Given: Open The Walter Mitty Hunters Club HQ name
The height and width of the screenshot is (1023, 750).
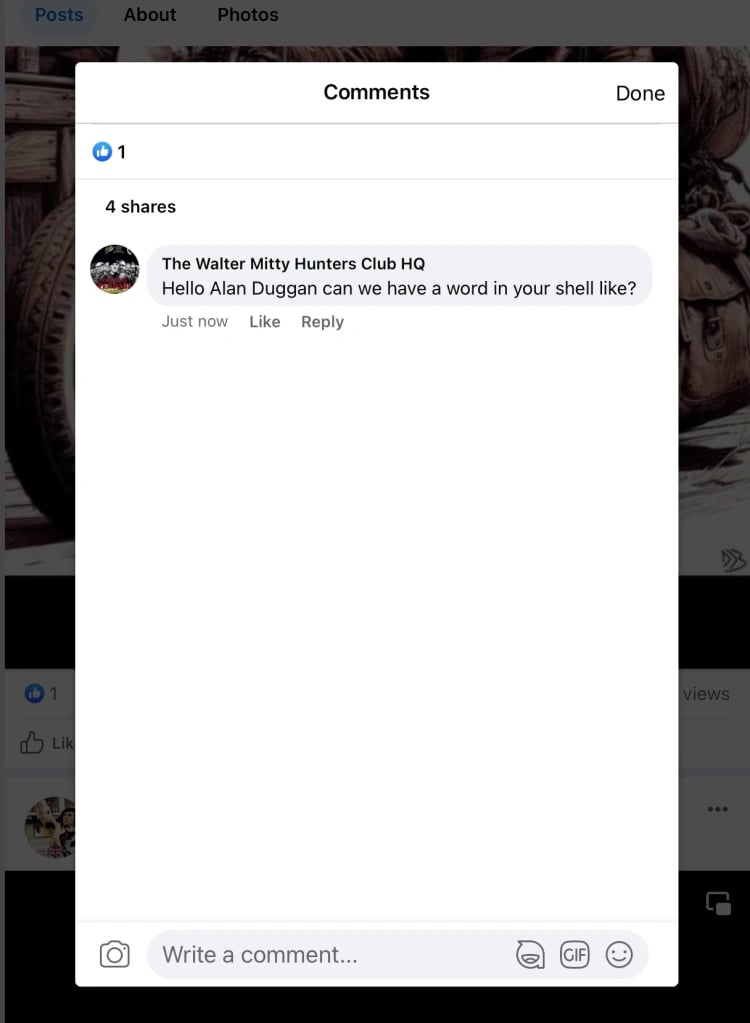Looking at the screenshot, I should (x=293, y=264).
